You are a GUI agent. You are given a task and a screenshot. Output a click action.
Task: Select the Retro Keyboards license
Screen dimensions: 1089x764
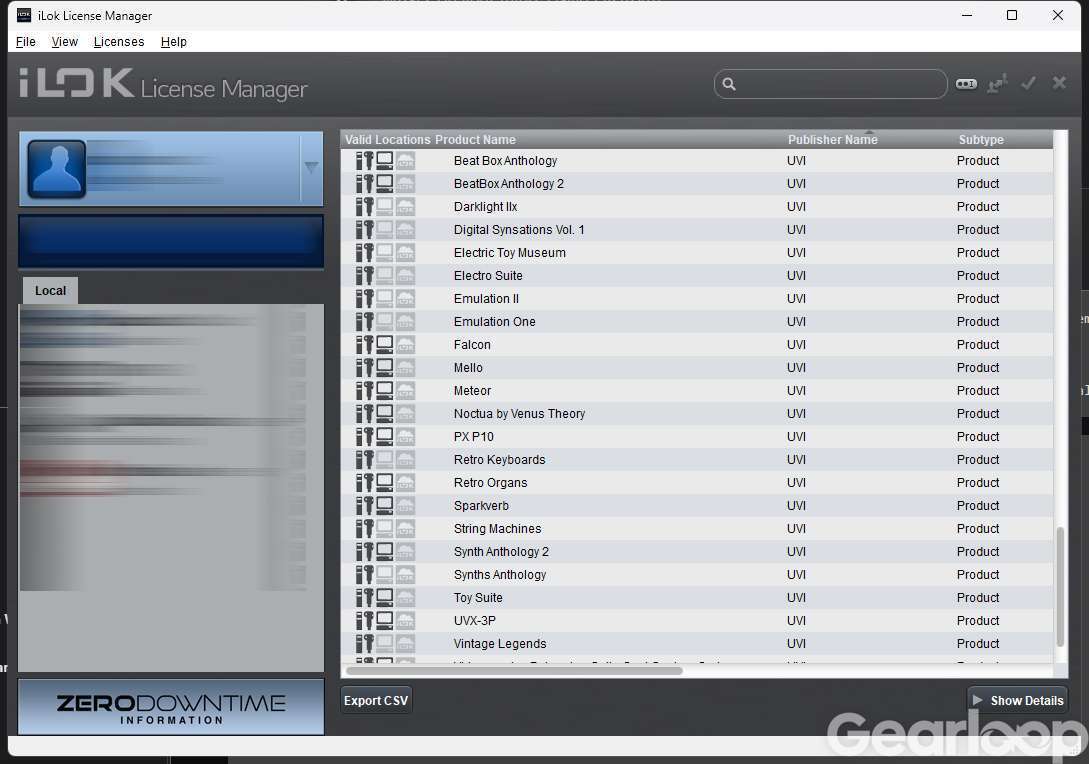(697, 459)
